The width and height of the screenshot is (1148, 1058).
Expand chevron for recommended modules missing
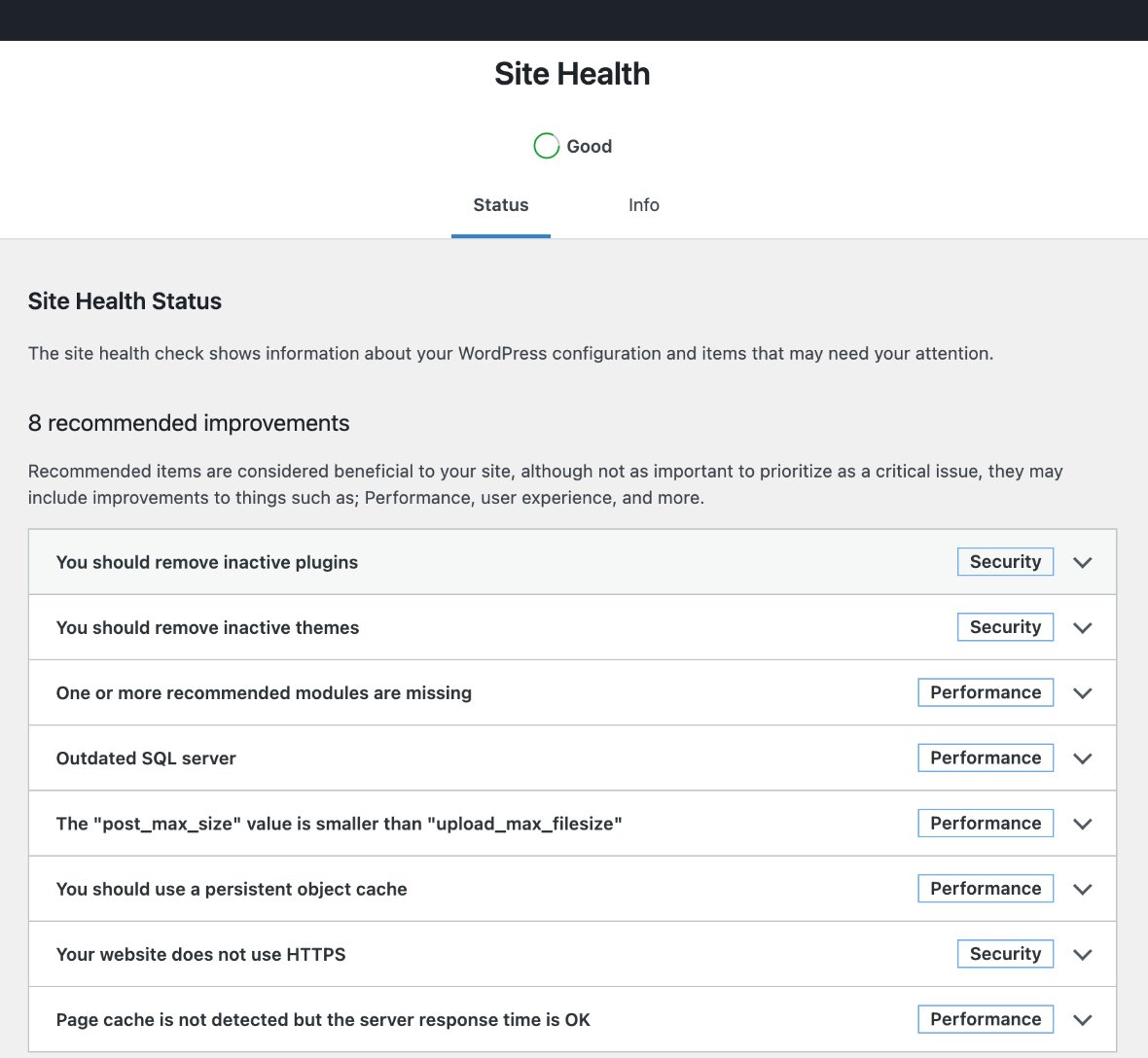(1082, 693)
